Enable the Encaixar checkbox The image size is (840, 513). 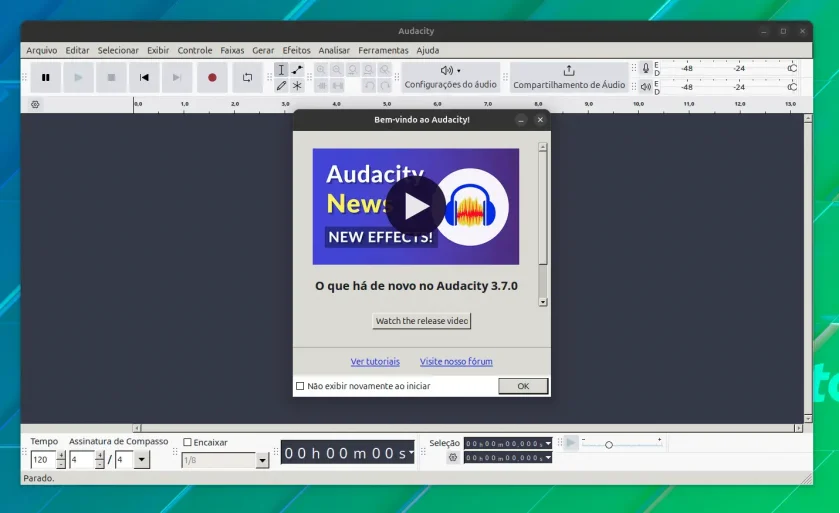coord(188,442)
